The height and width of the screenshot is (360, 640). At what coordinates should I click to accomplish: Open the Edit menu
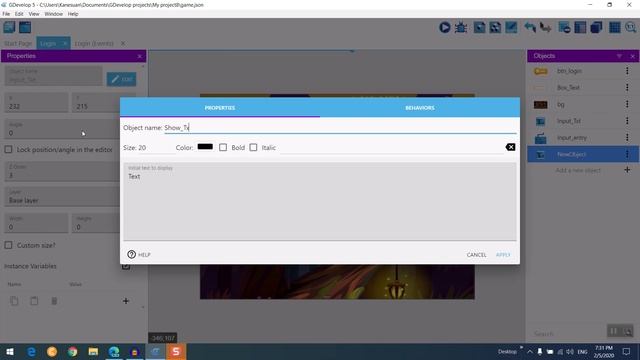coord(19,14)
